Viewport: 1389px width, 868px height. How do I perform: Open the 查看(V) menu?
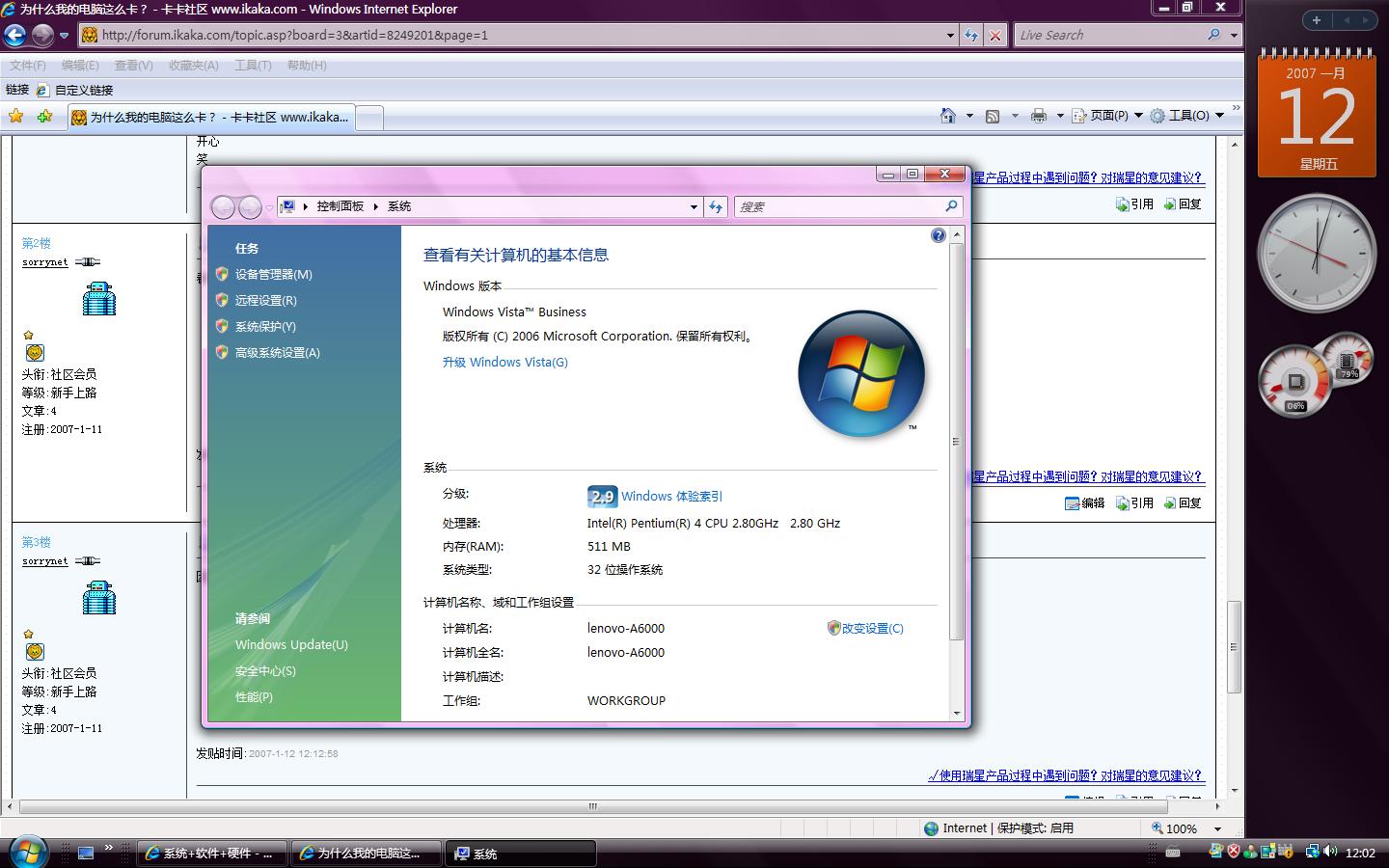point(134,66)
